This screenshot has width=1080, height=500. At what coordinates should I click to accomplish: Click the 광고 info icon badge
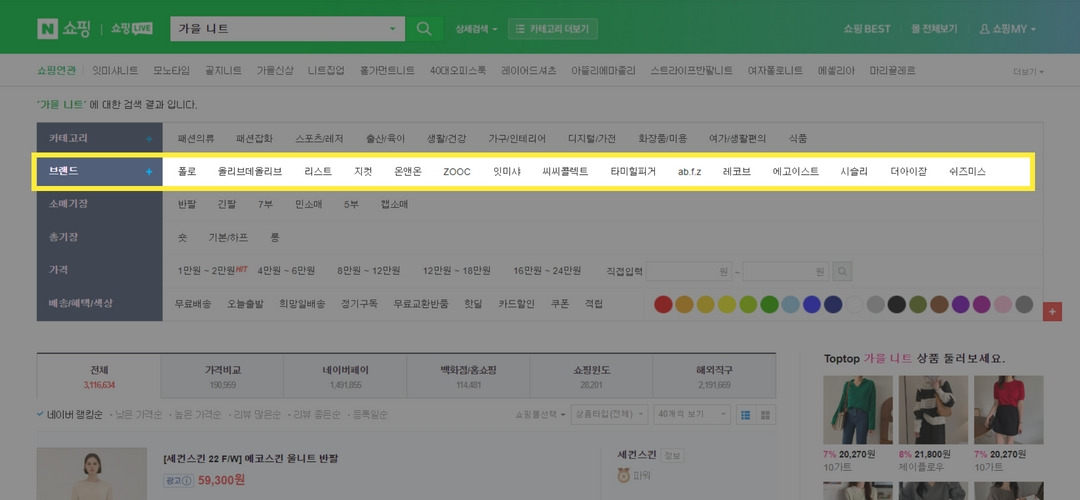(178, 479)
